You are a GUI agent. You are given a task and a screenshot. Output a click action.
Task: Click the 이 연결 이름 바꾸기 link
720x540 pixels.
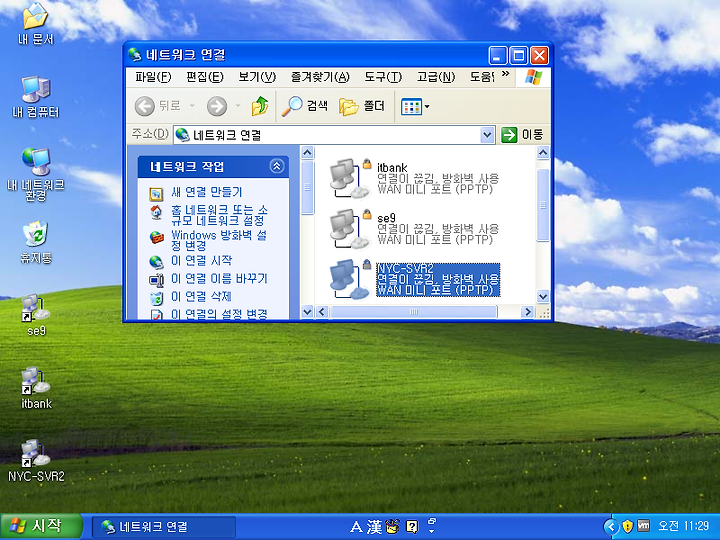(219, 279)
